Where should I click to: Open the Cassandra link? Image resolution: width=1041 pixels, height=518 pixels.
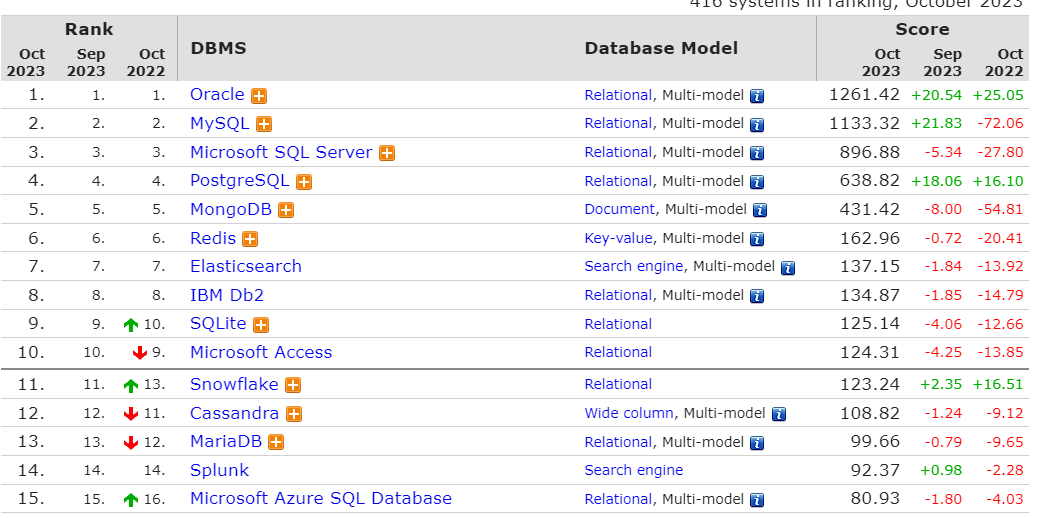(x=234, y=413)
